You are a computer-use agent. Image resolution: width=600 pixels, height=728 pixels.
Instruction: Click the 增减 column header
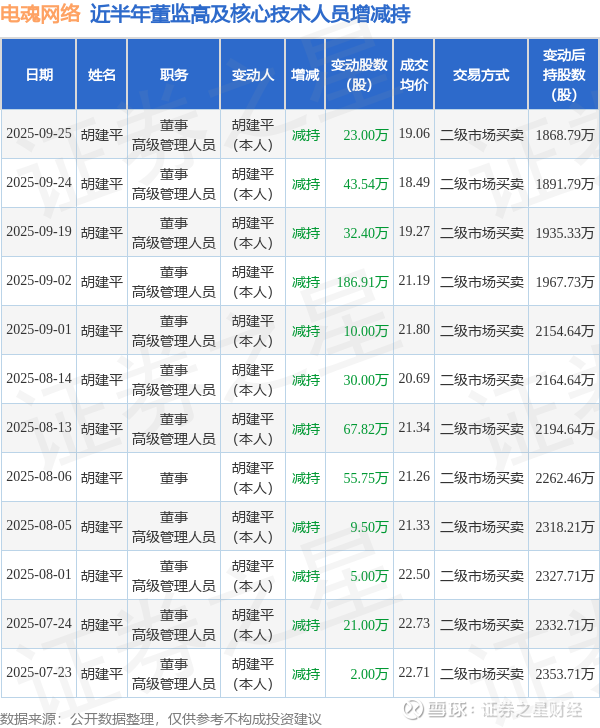[305, 75]
